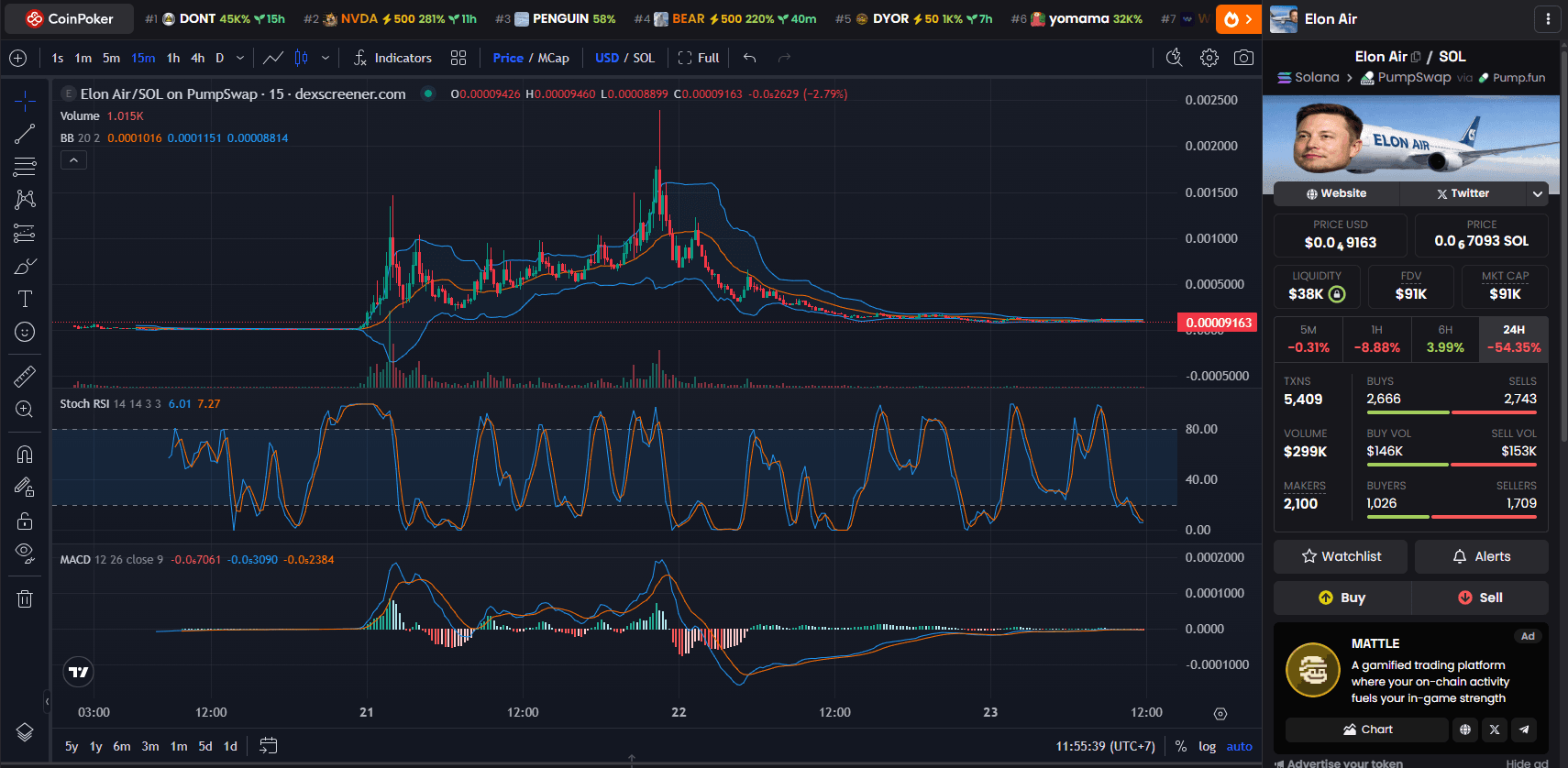Open the alert clock icon
Screen dimensions: 1568x768
(1174, 58)
